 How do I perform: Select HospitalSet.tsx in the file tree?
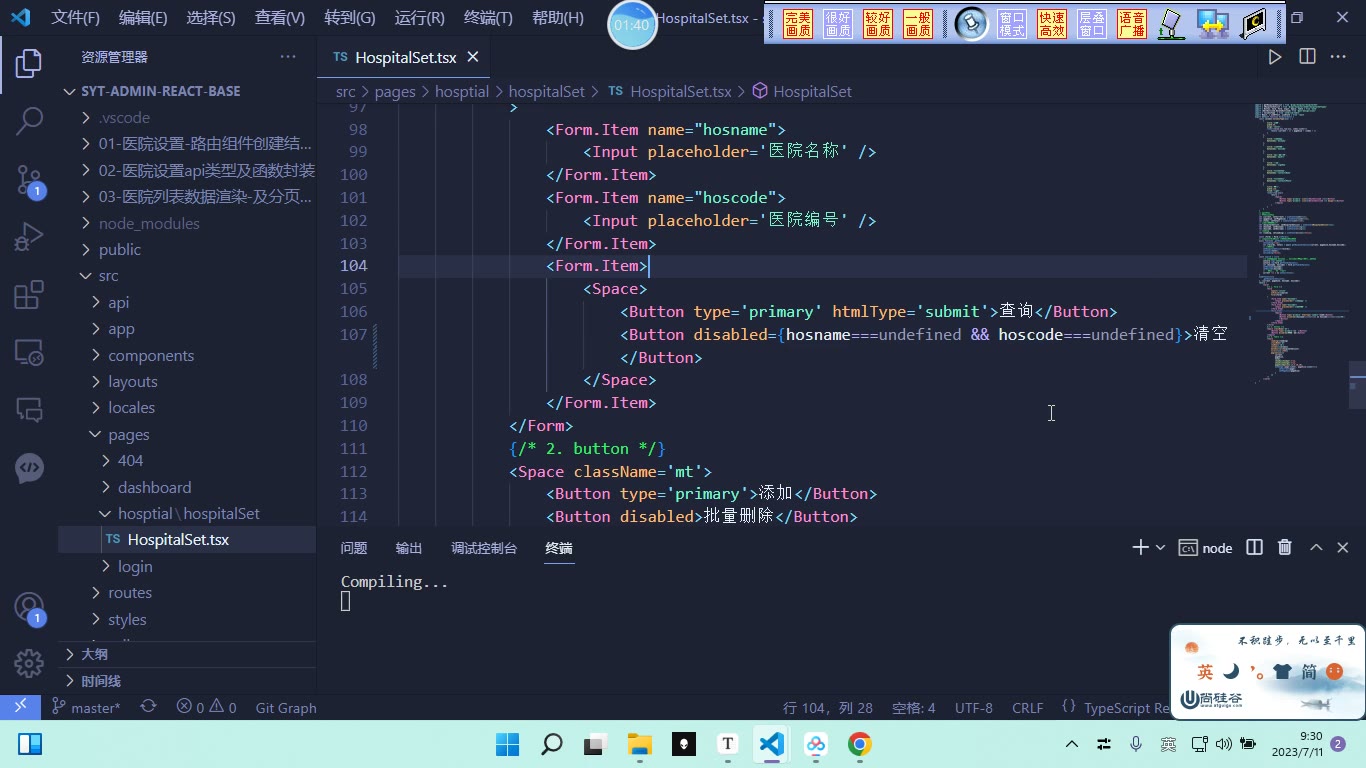point(187,539)
